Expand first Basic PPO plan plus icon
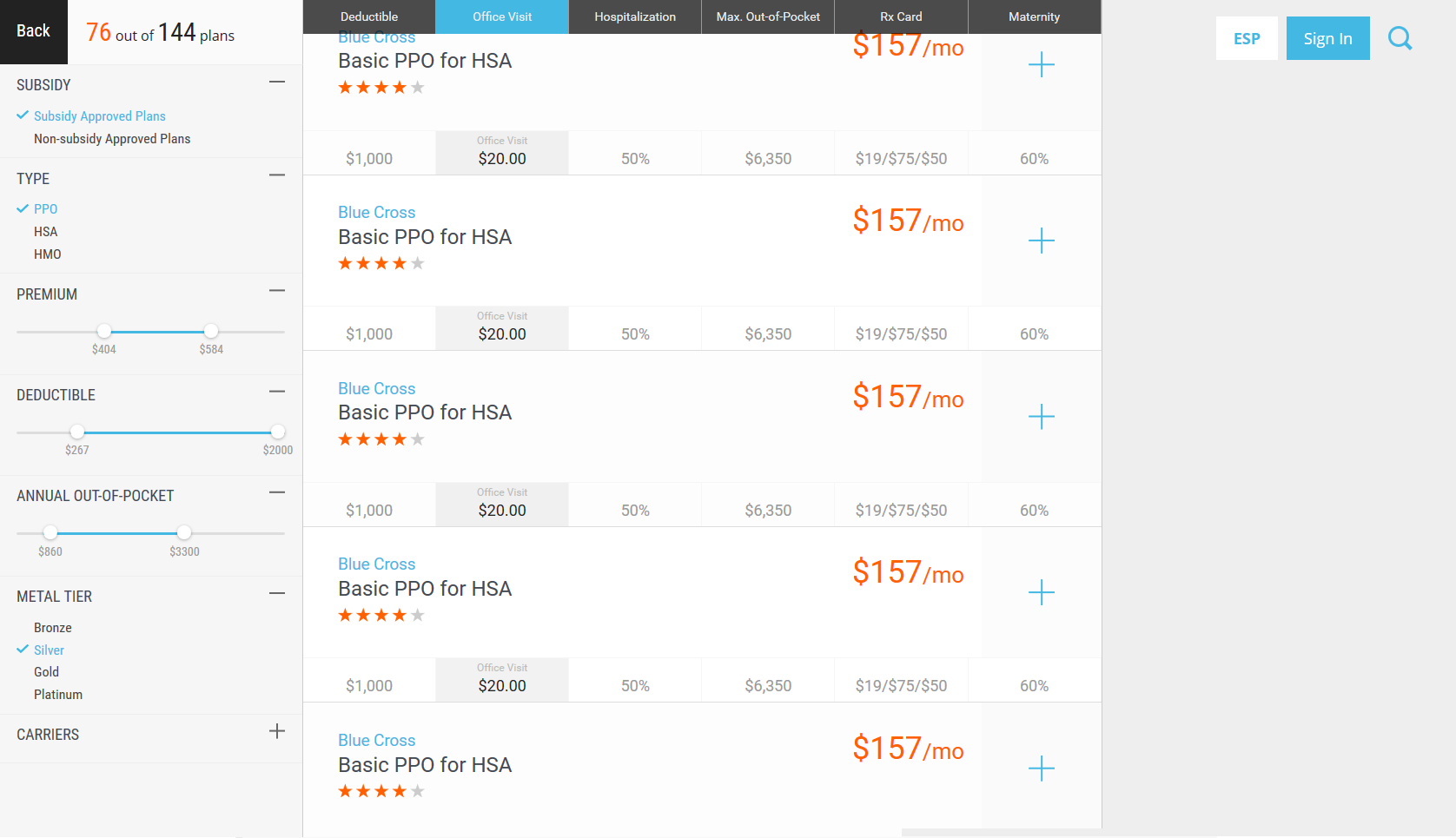The width and height of the screenshot is (1456, 838). pyautogui.click(x=1041, y=65)
